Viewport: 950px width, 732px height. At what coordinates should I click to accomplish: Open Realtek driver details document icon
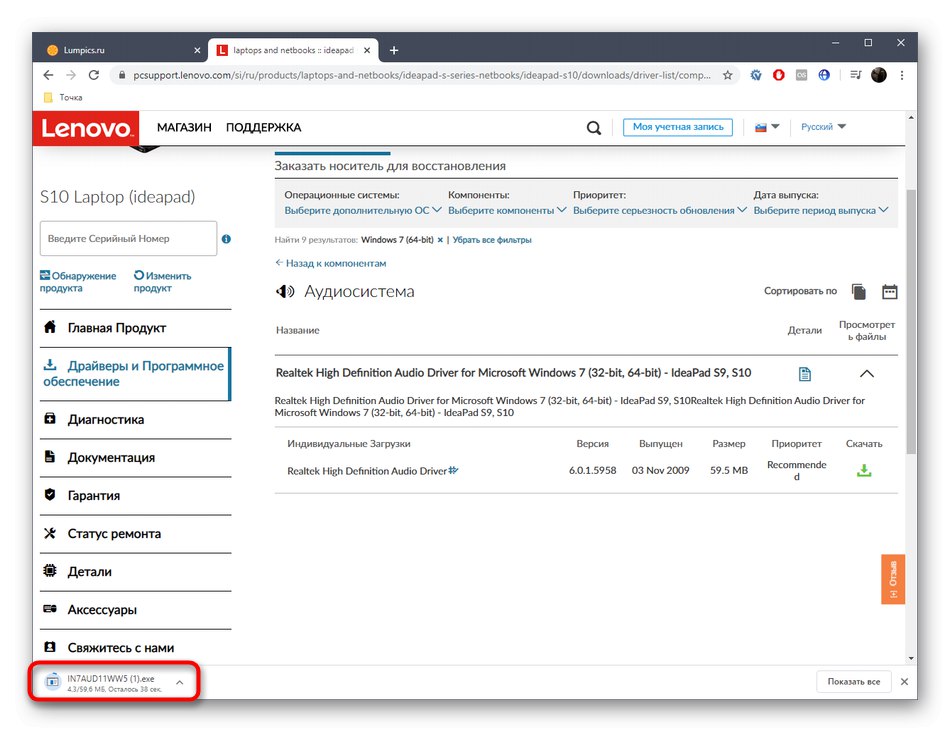805,374
